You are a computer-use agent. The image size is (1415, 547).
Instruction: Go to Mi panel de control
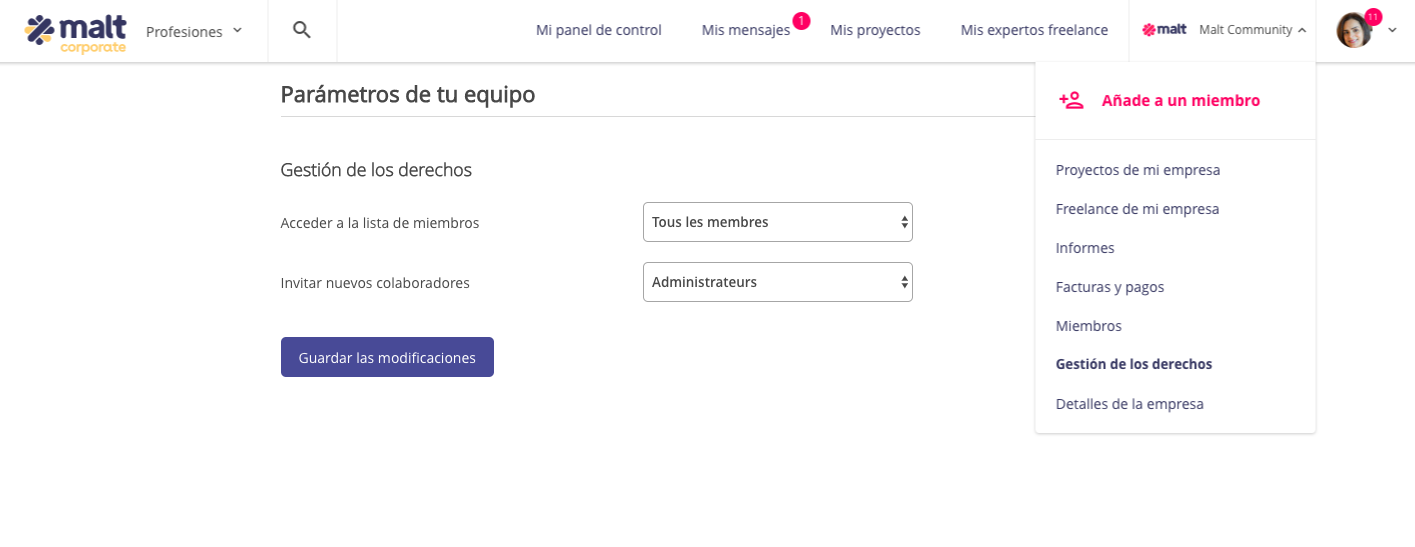pyautogui.click(x=599, y=30)
